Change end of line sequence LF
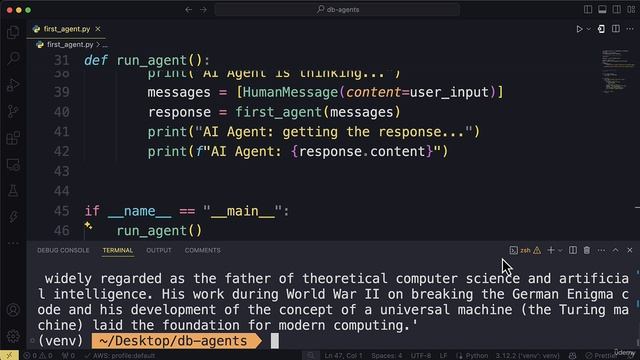The width and height of the screenshot is (640, 360). pyautogui.click(x=443, y=356)
